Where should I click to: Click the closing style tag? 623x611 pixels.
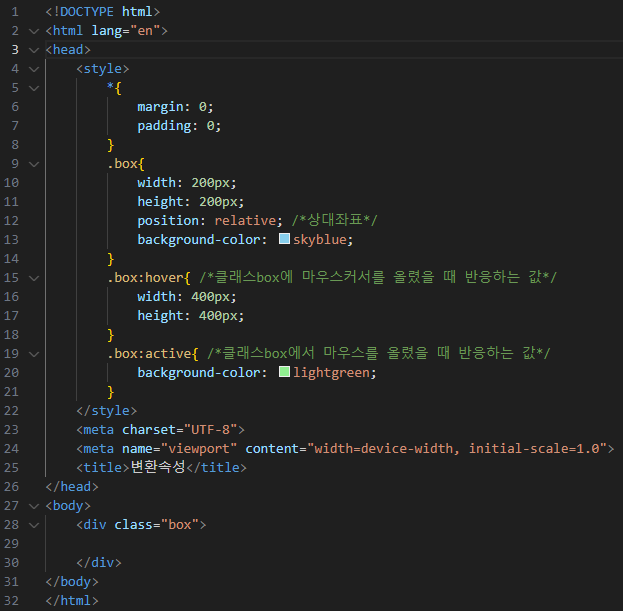coord(106,411)
